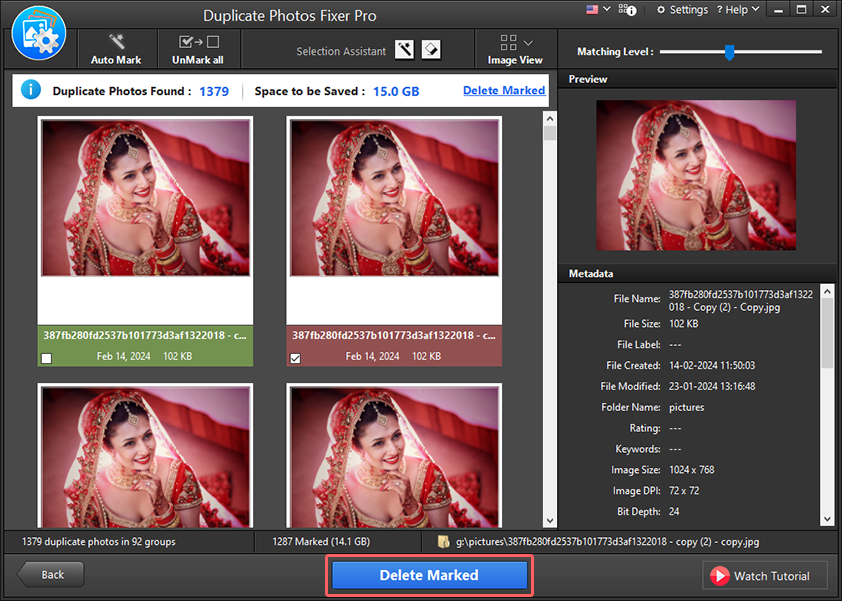This screenshot has width=842, height=601.
Task: Select the photo thumbnail above the red label
Action: [x=394, y=198]
